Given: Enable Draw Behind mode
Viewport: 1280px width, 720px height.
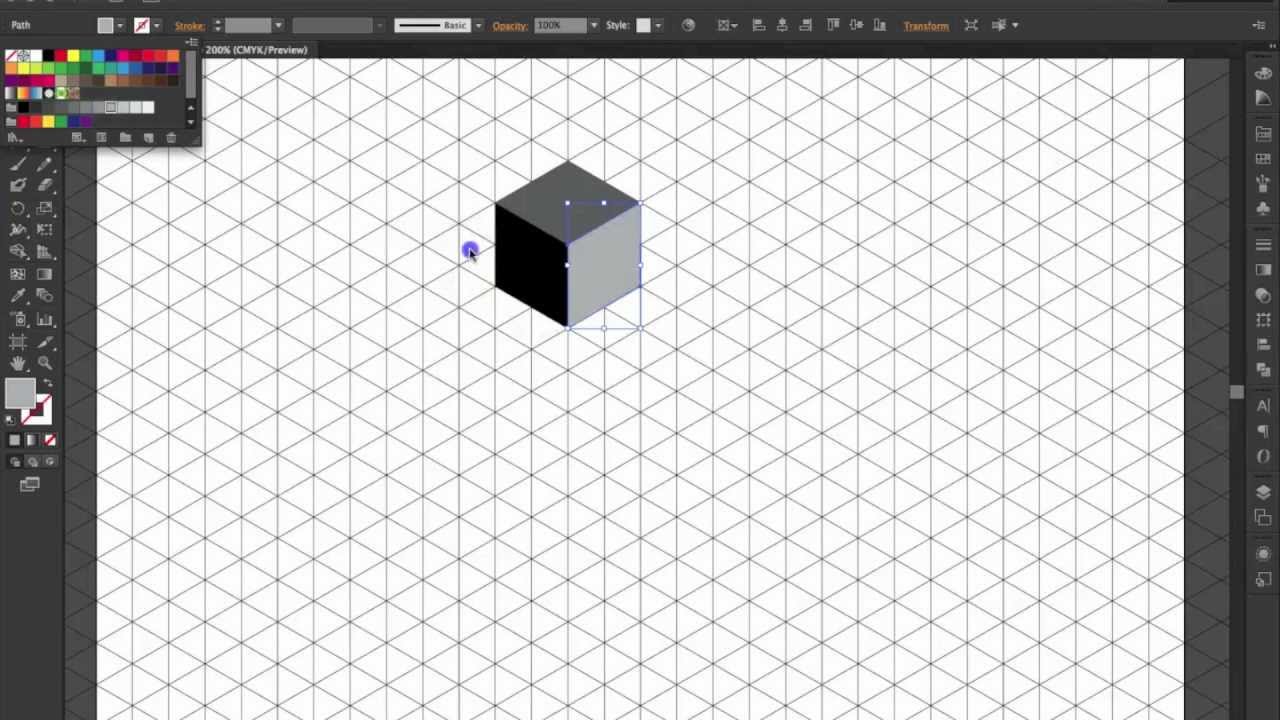Looking at the screenshot, I should click(32, 462).
